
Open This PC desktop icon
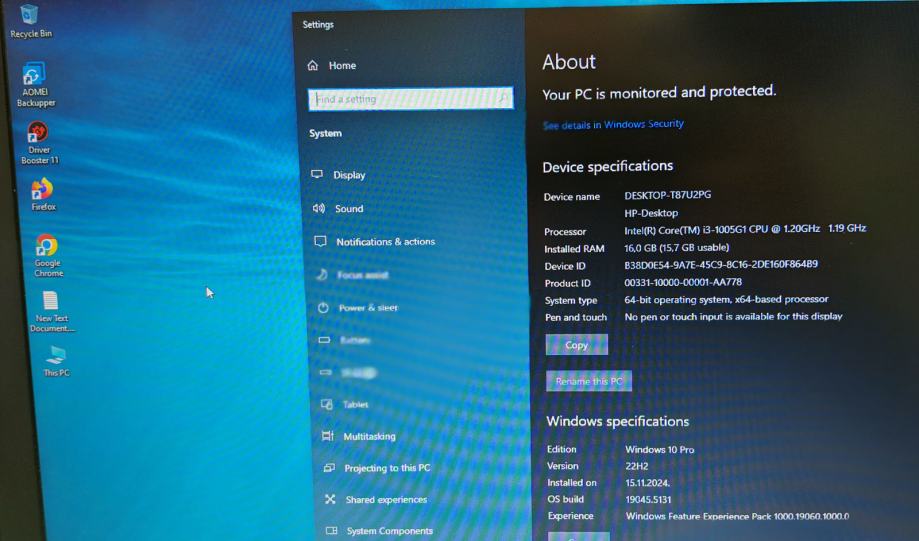[x=56, y=360]
